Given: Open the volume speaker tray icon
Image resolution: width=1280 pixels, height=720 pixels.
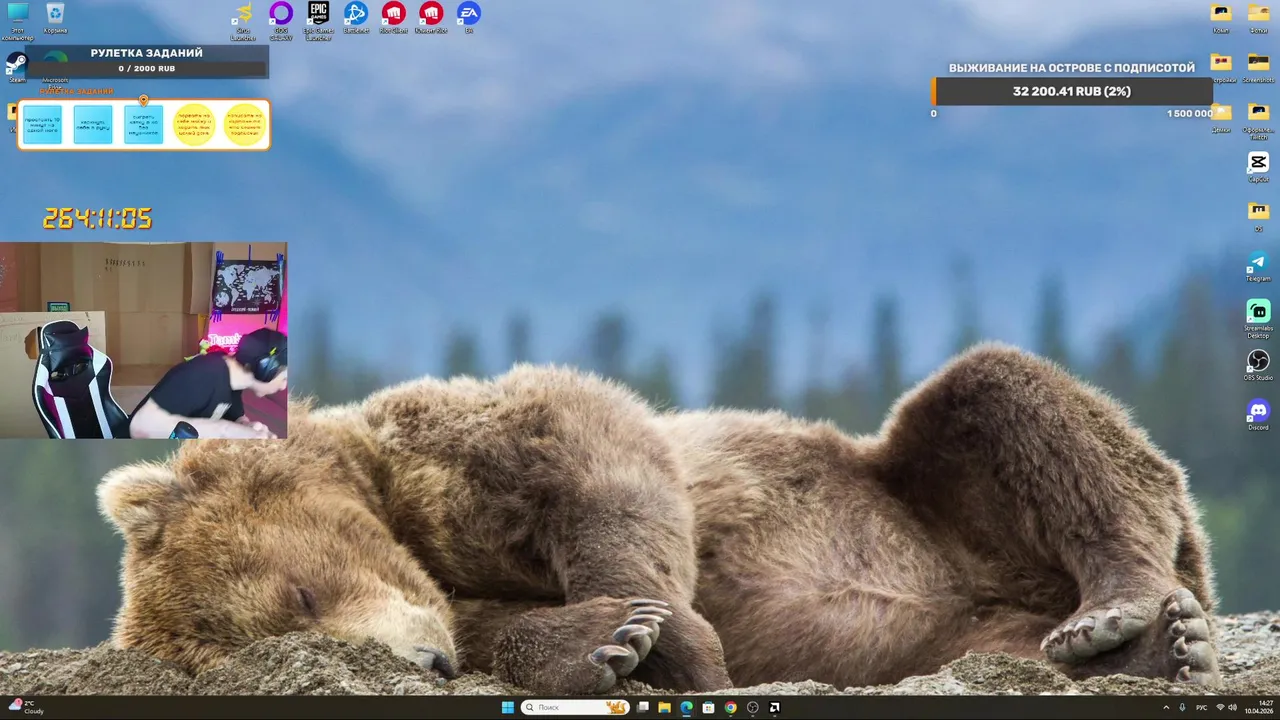Looking at the screenshot, I should [1232, 707].
